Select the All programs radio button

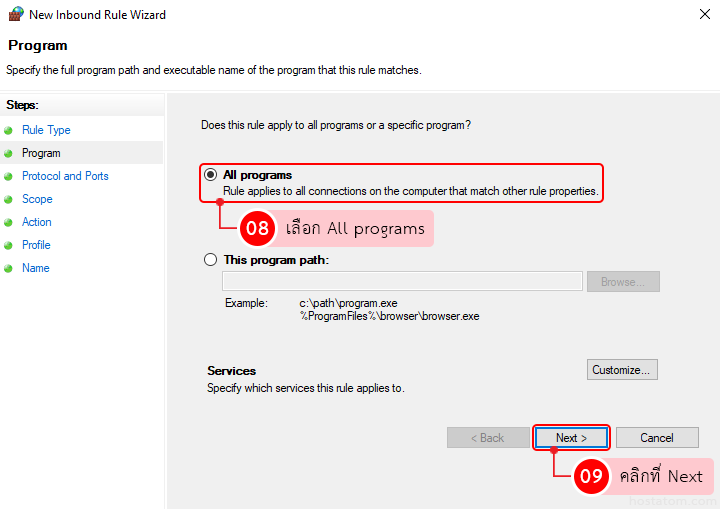210,175
